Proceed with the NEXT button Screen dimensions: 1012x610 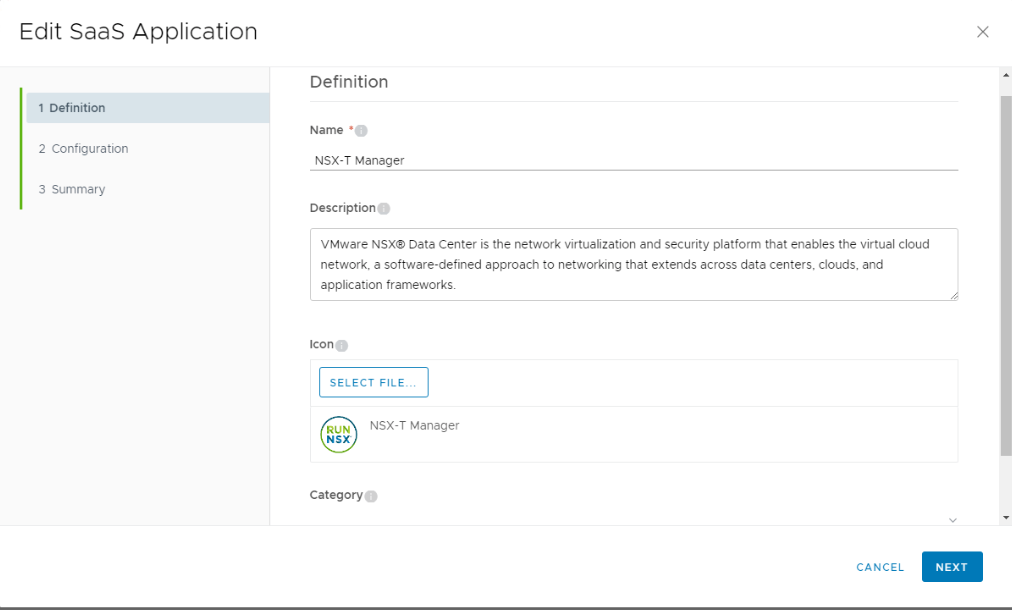click(x=952, y=567)
